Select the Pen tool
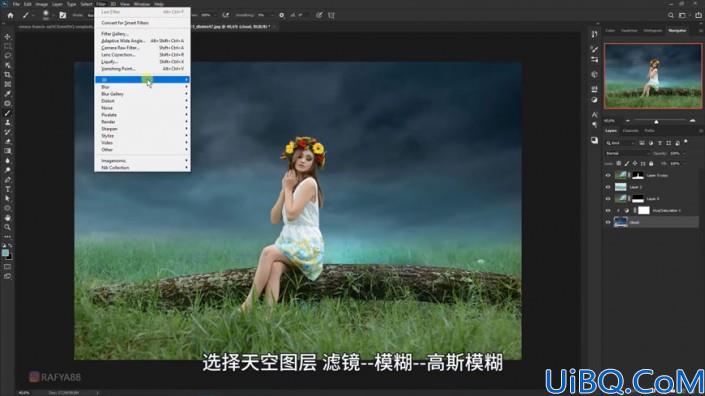Image resolution: width=705 pixels, height=396 pixels. click(x=8, y=179)
